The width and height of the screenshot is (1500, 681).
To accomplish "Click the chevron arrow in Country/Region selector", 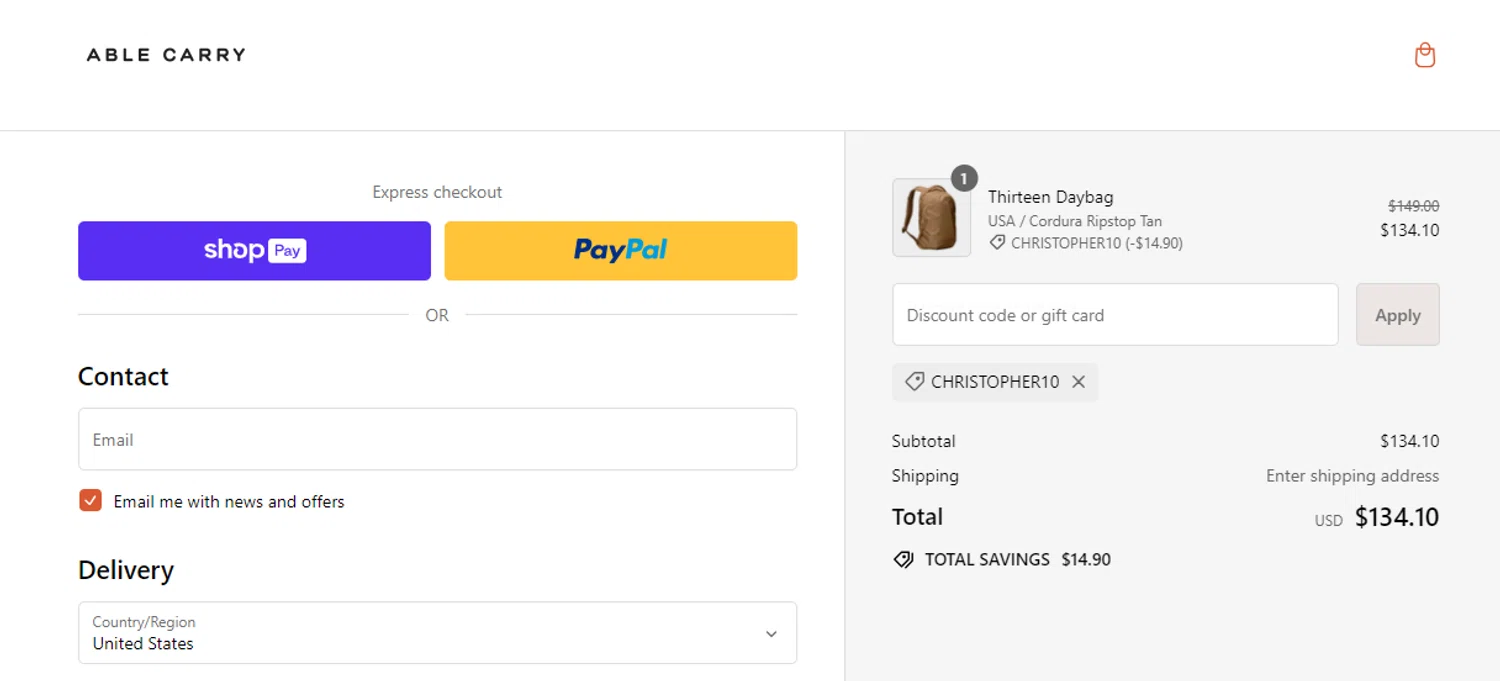I will coord(771,634).
